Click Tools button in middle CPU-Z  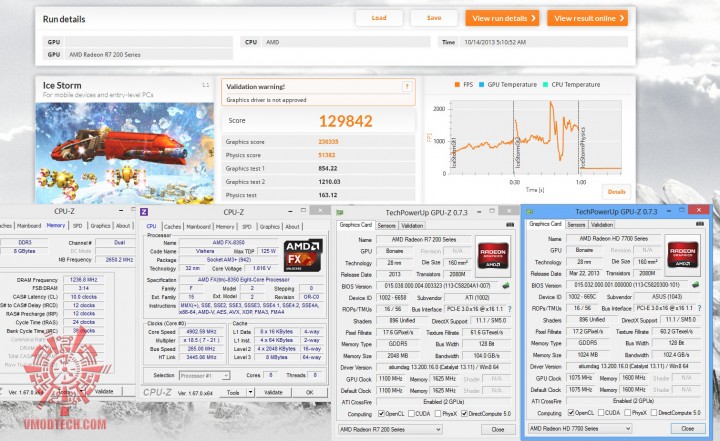(x=233, y=392)
